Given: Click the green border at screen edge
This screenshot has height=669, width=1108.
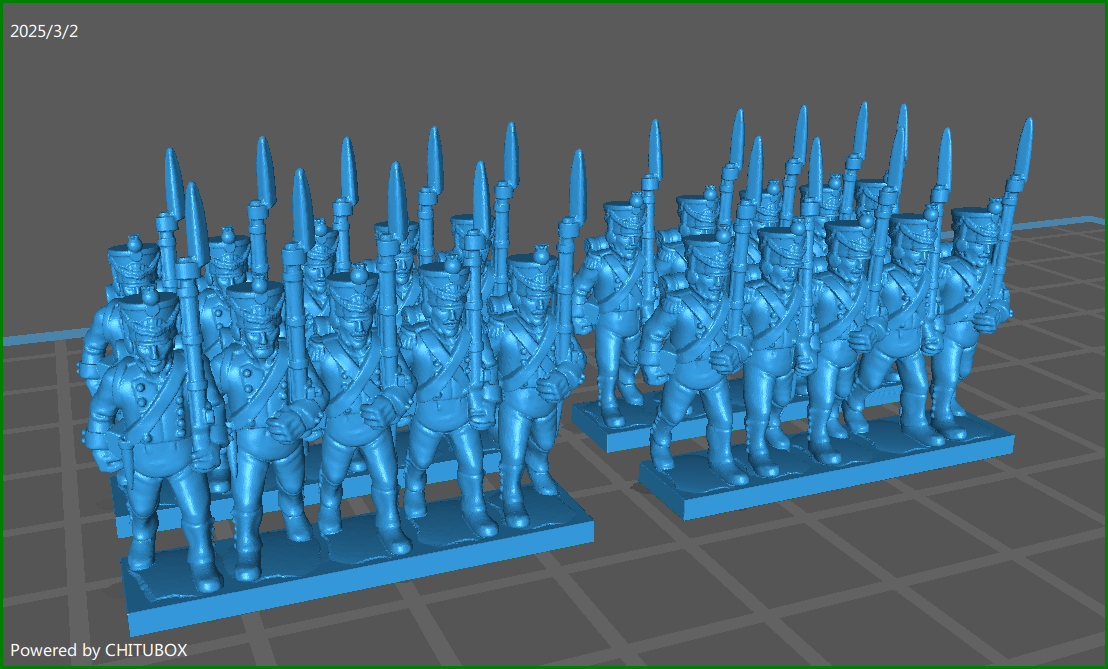Looking at the screenshot, I should tap(554, 3).
